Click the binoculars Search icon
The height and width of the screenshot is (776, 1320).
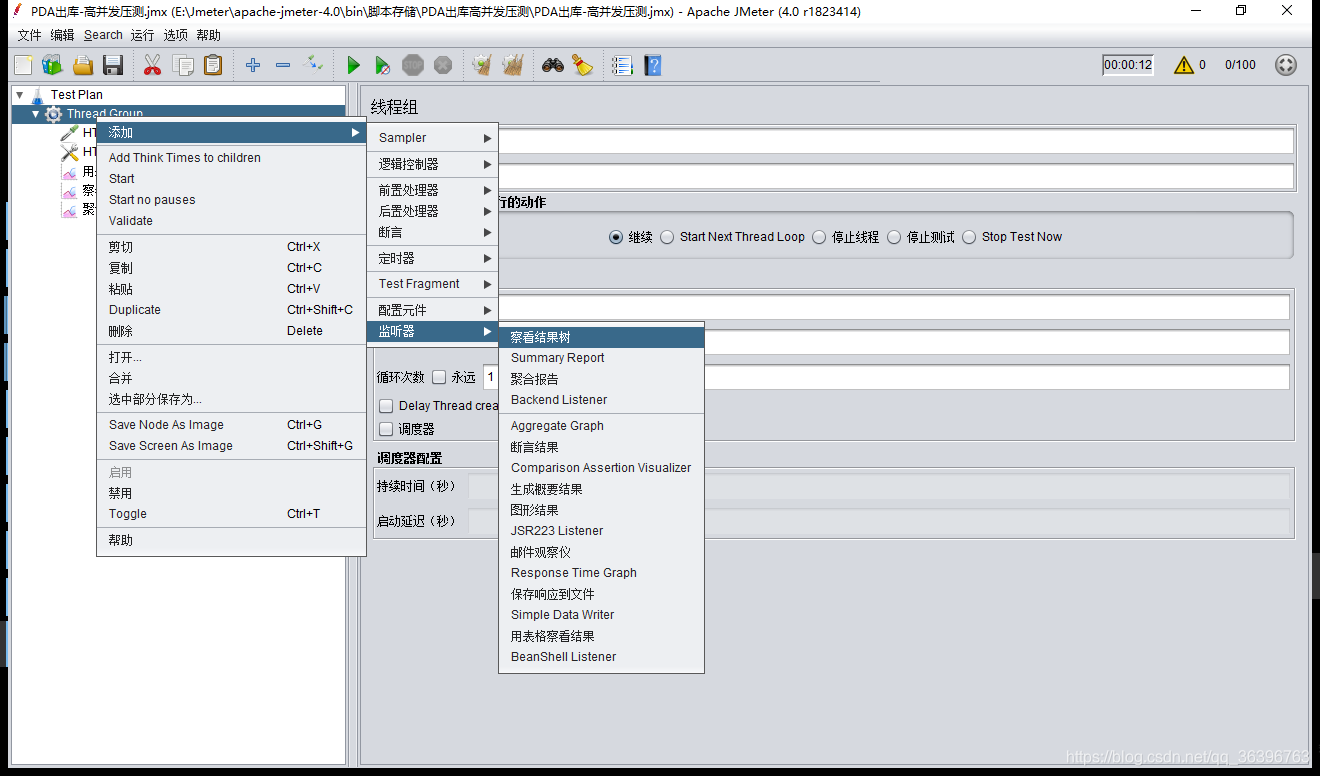click(x=553, y=66)
